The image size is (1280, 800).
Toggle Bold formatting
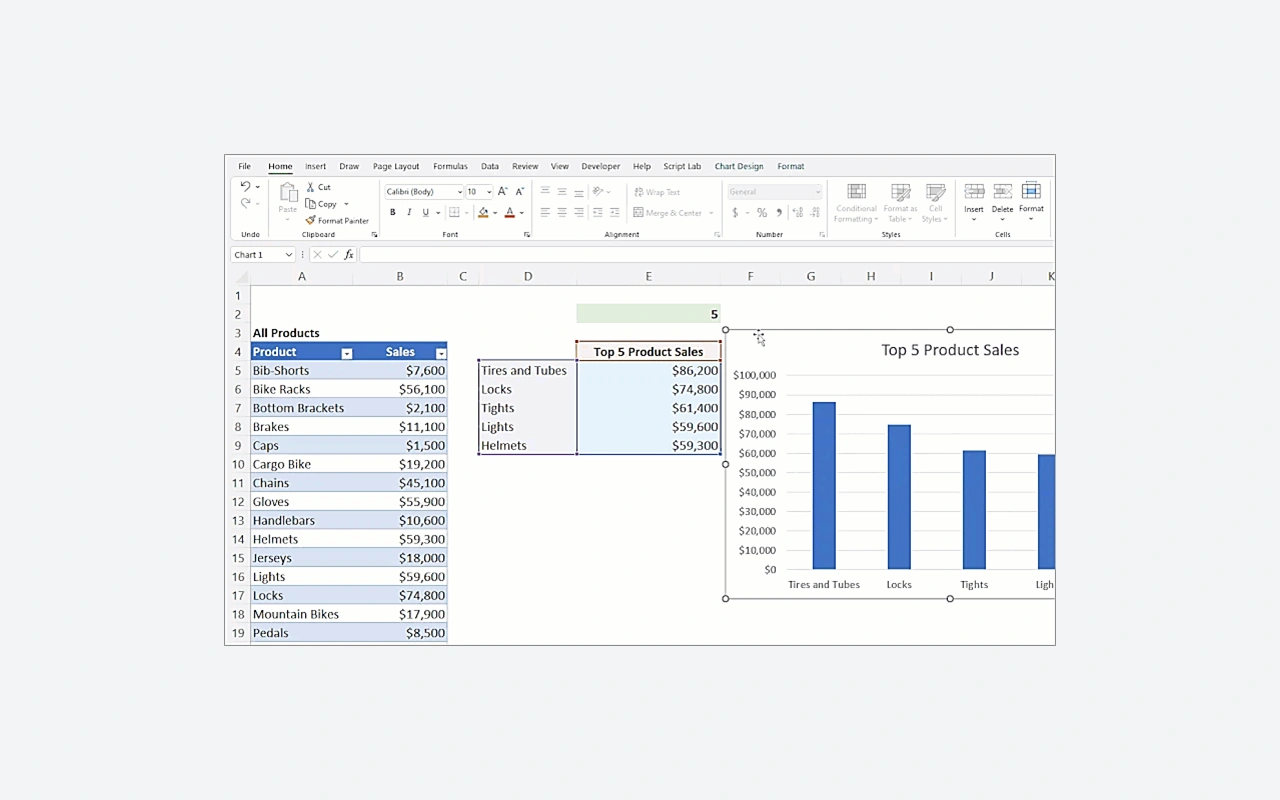[393, 212]
